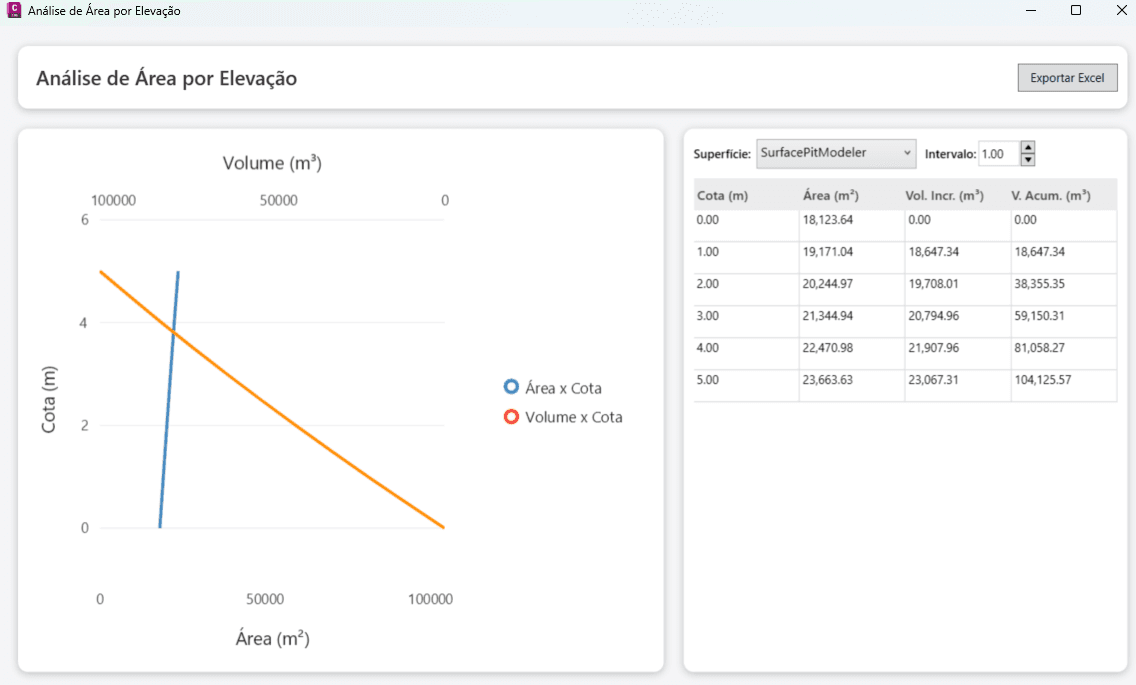The width and height of the screenshot is (1136, 685).
Task: Click the Vol. Incr. (m³) column header
Action: pyautogui.click(x=944, y=196)
